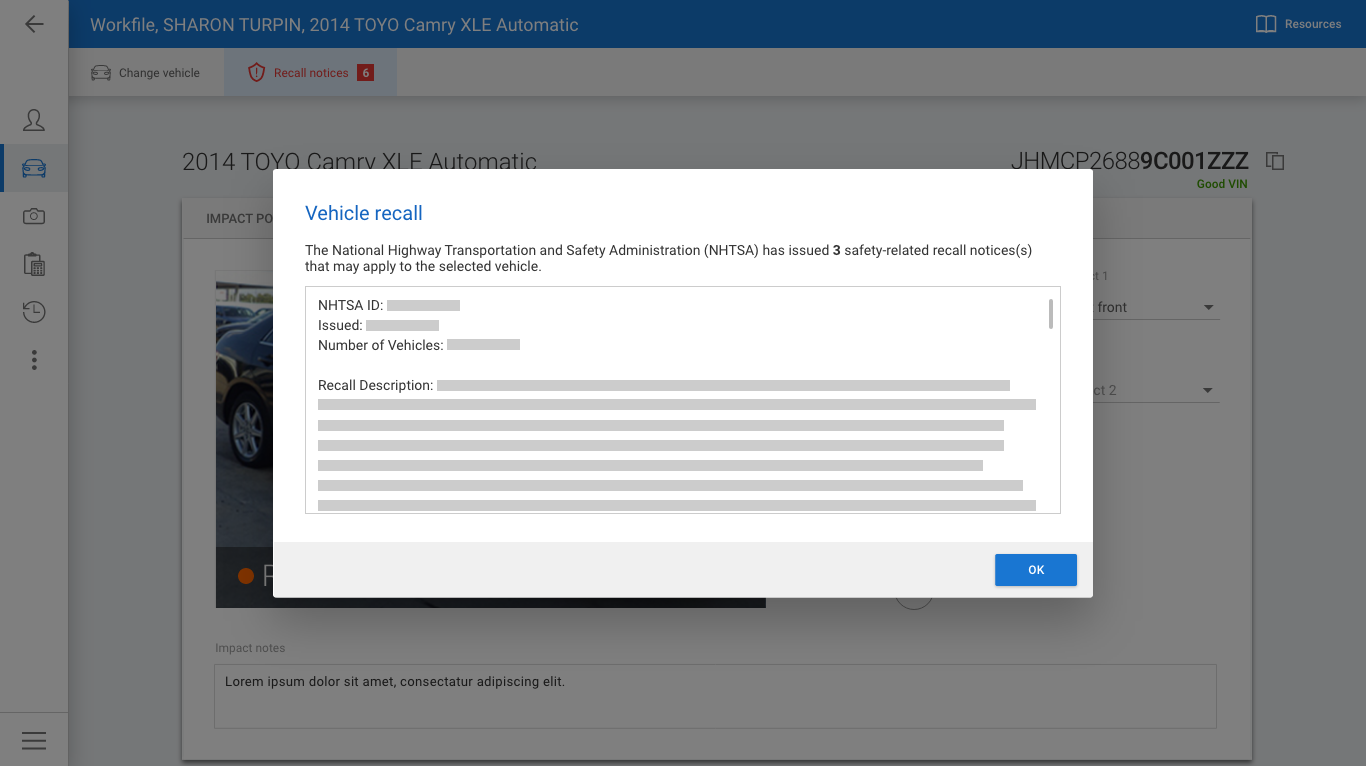
Task: Copy the VIN with the copy icon
Action: click(x=1275, y=161)
